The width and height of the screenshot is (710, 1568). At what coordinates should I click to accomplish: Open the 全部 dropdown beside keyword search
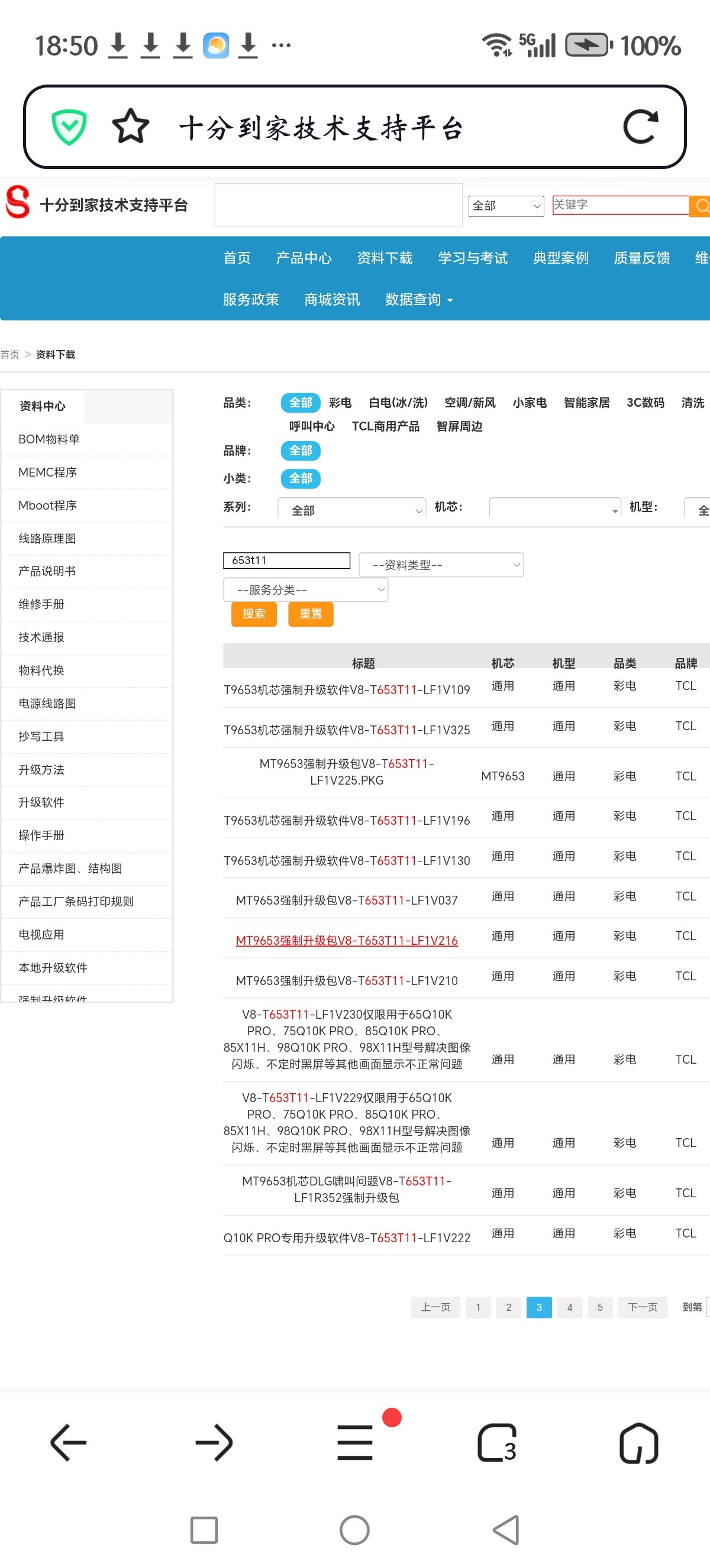(x=506, y=206)
